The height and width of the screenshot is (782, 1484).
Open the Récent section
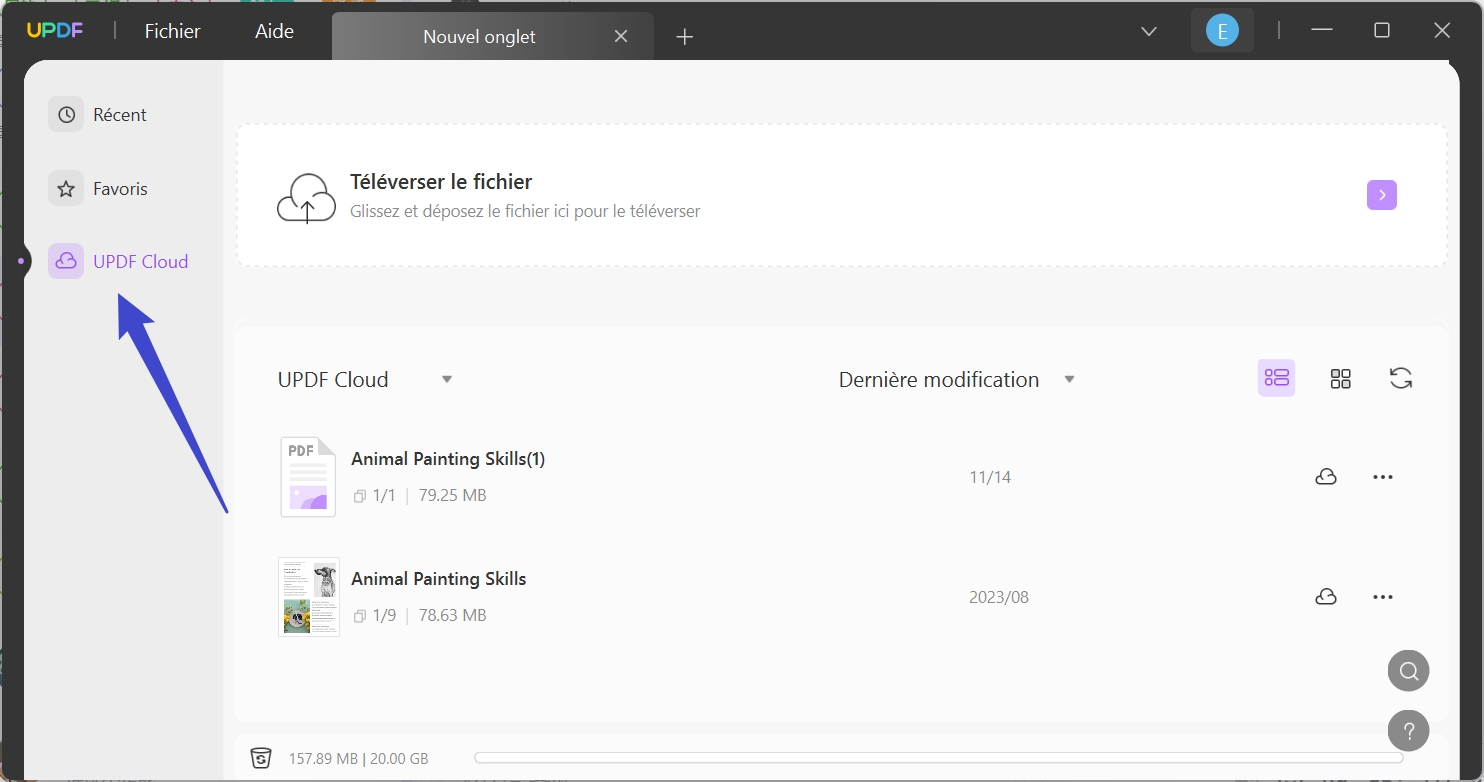[99, 115]
